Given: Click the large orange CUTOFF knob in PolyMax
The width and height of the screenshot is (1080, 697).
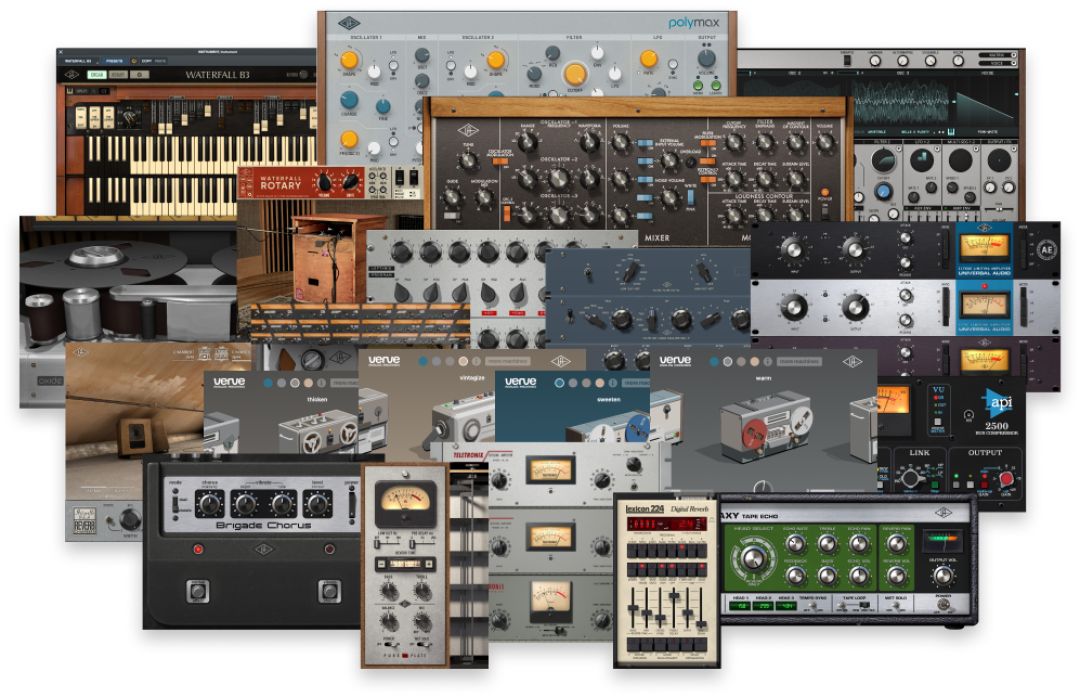Looking at the screenshot, I should pyautogui.click(x=574, y=74).
